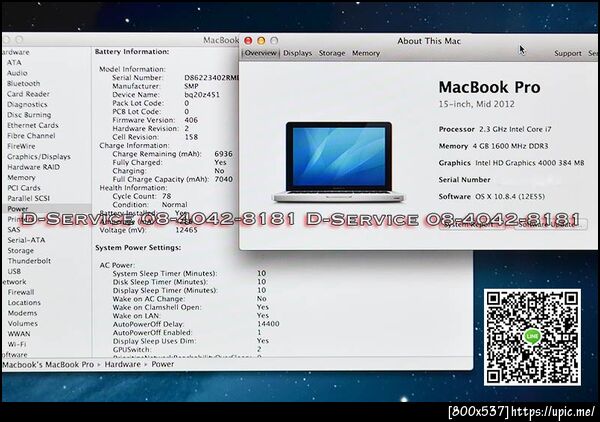The height and width of the screenshot is (422, 600).
Task: Click Charge Remaining value 6936
Action: [x=223, y=153]
